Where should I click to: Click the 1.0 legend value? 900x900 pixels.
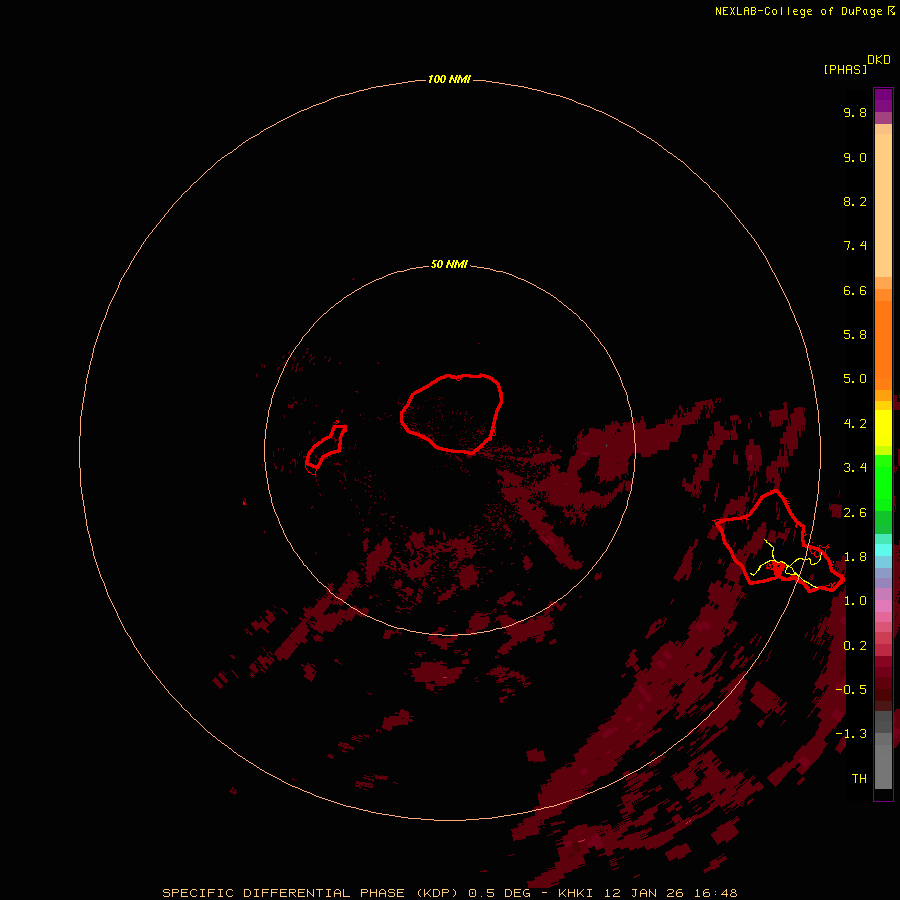855,601
